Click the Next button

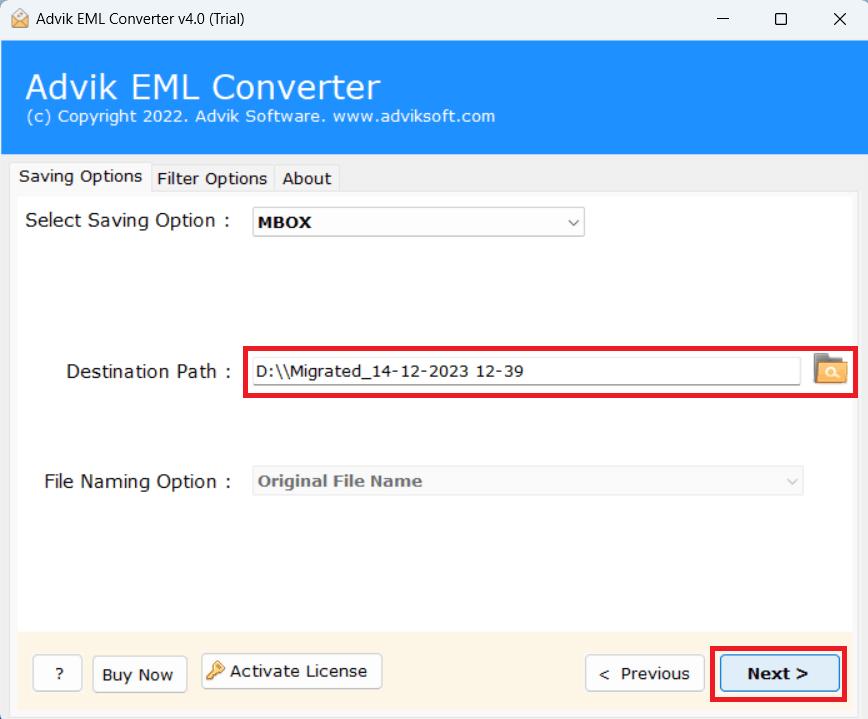click(779, 674)
